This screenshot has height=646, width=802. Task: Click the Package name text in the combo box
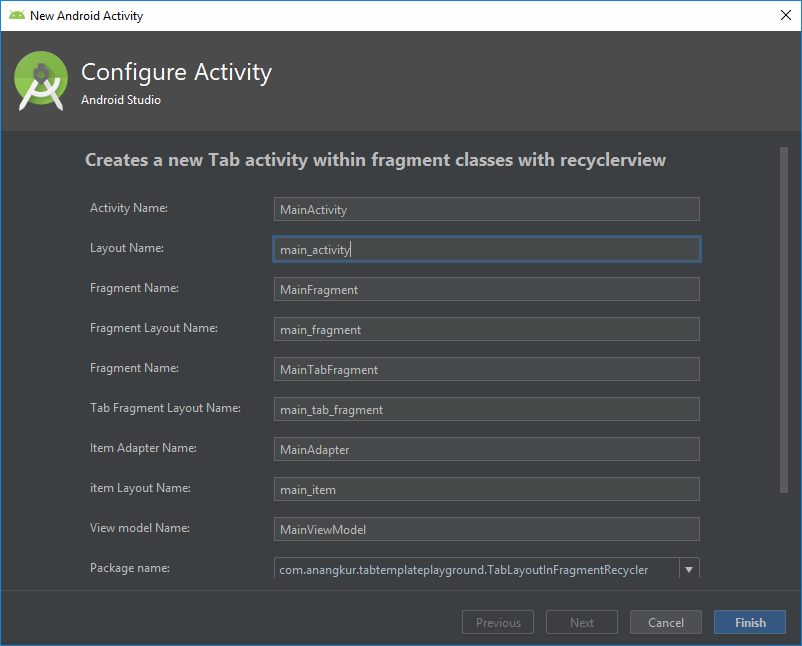click(464, 570)
